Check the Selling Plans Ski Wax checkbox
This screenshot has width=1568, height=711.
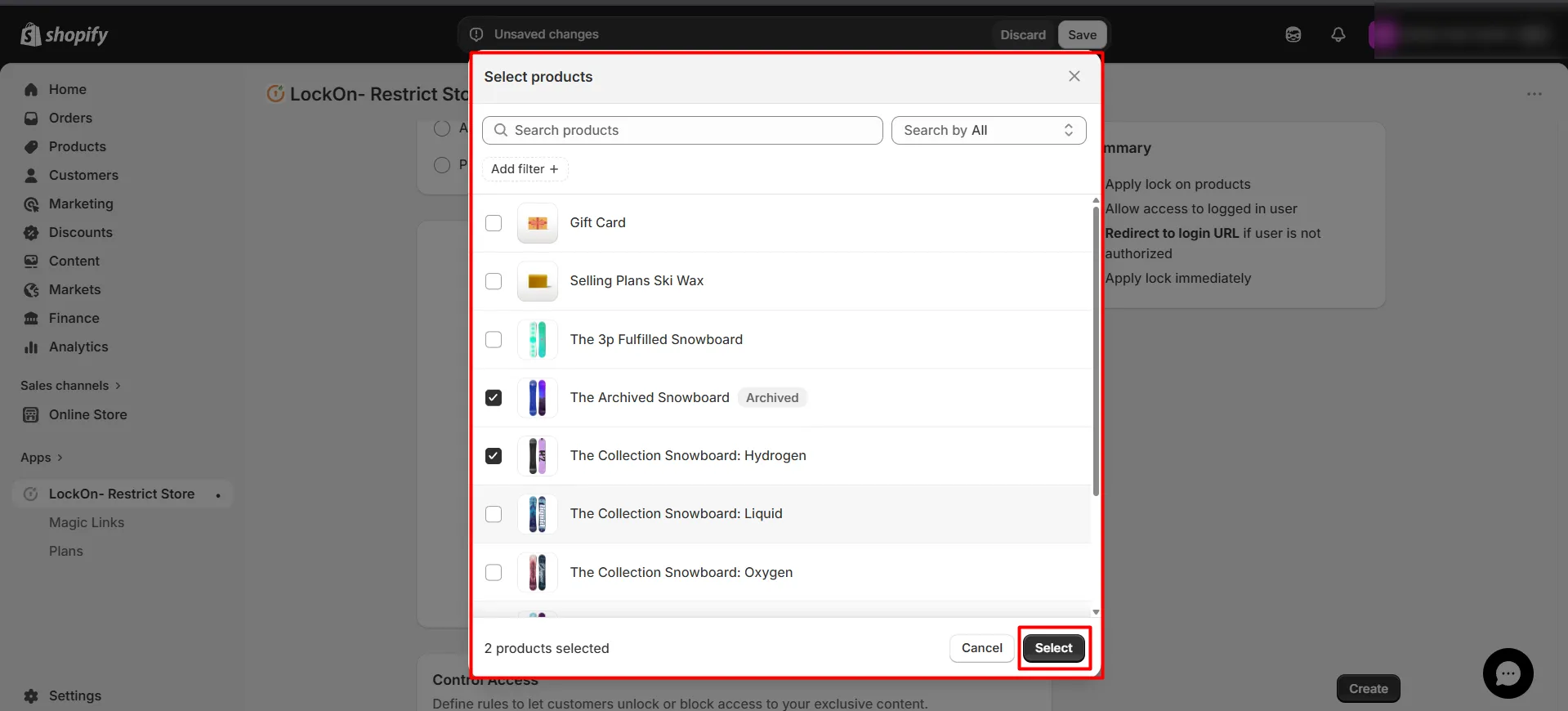(494, 281)
